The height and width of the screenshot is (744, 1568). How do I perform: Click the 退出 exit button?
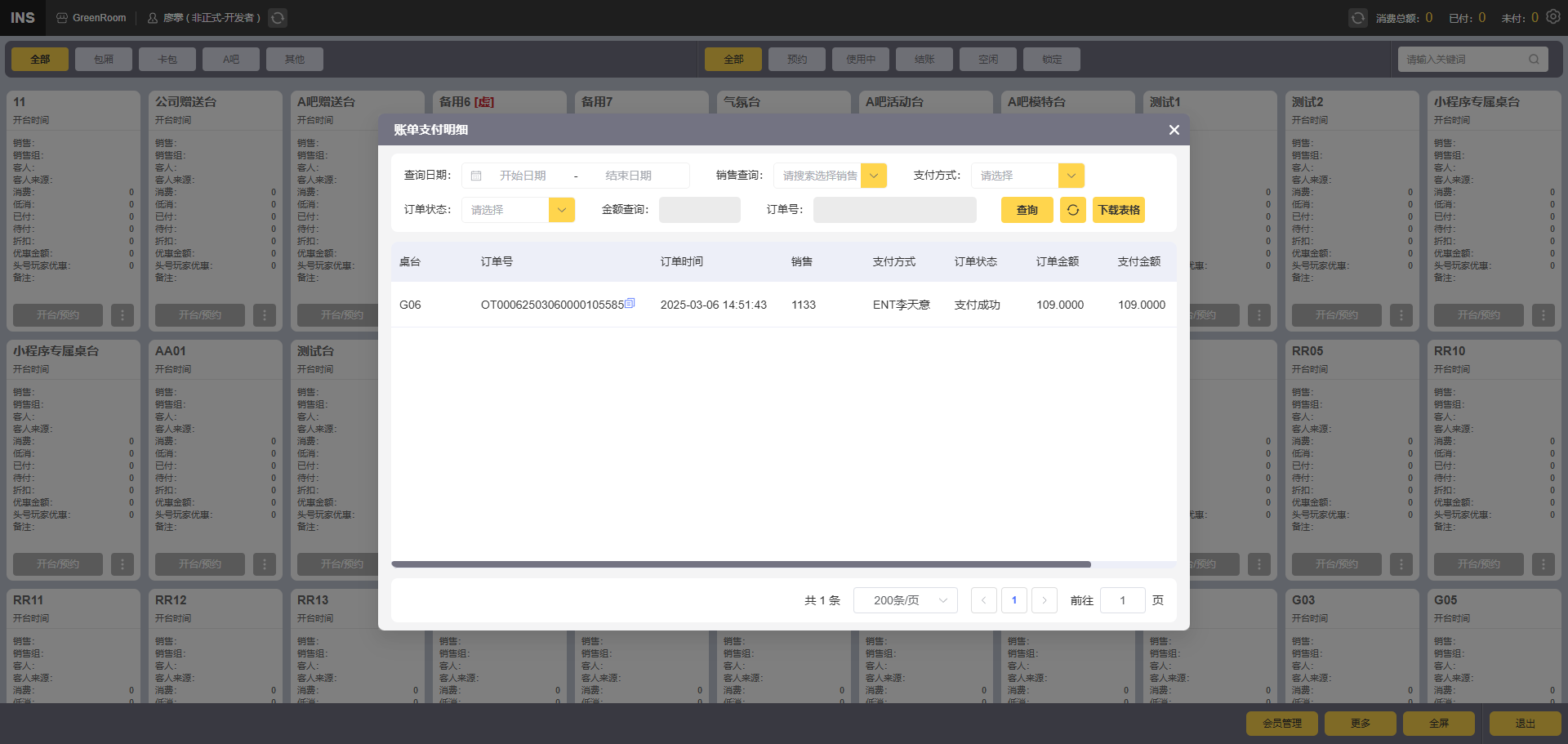tap(1526, 724)
